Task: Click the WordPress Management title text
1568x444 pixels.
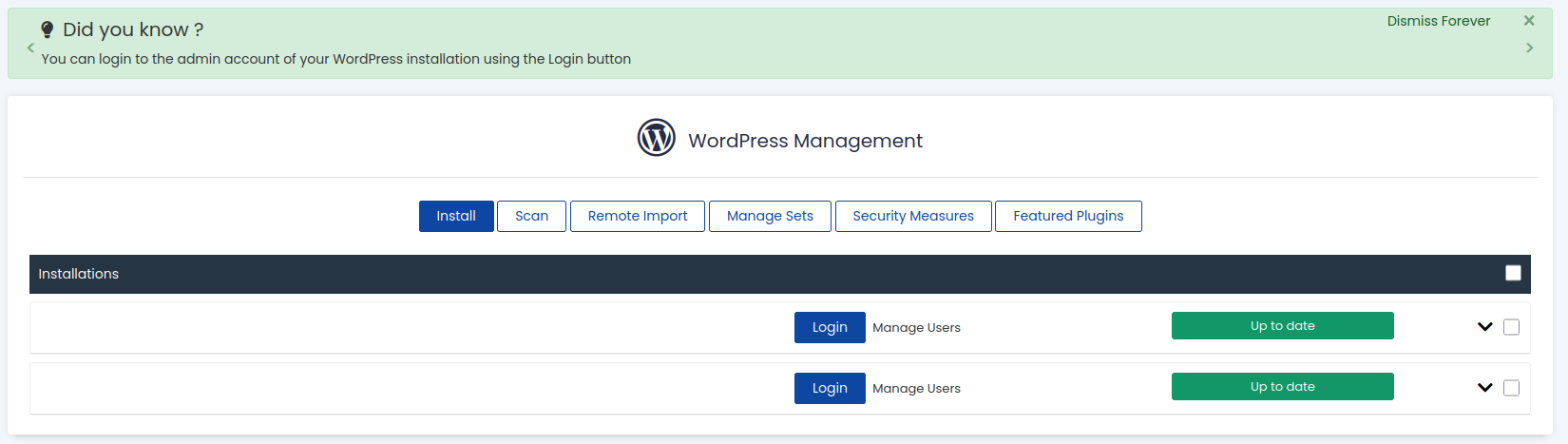Action: [x=805, y=141]
